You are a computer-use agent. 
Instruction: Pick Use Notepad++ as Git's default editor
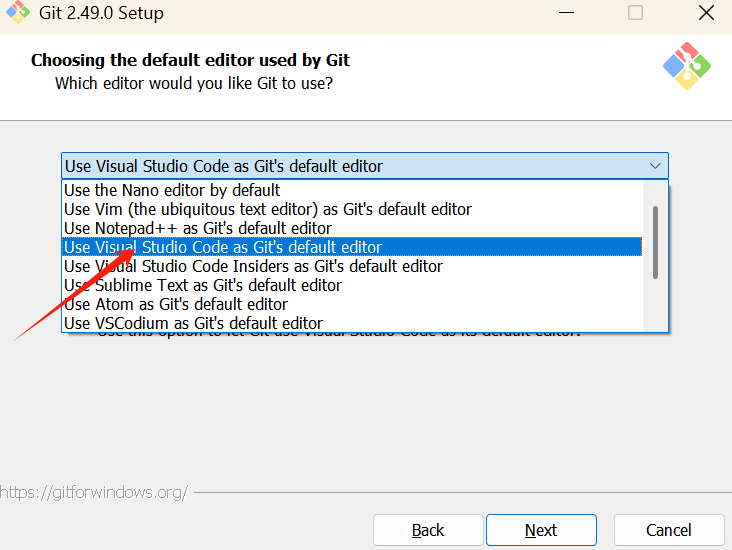click(352, 228)
